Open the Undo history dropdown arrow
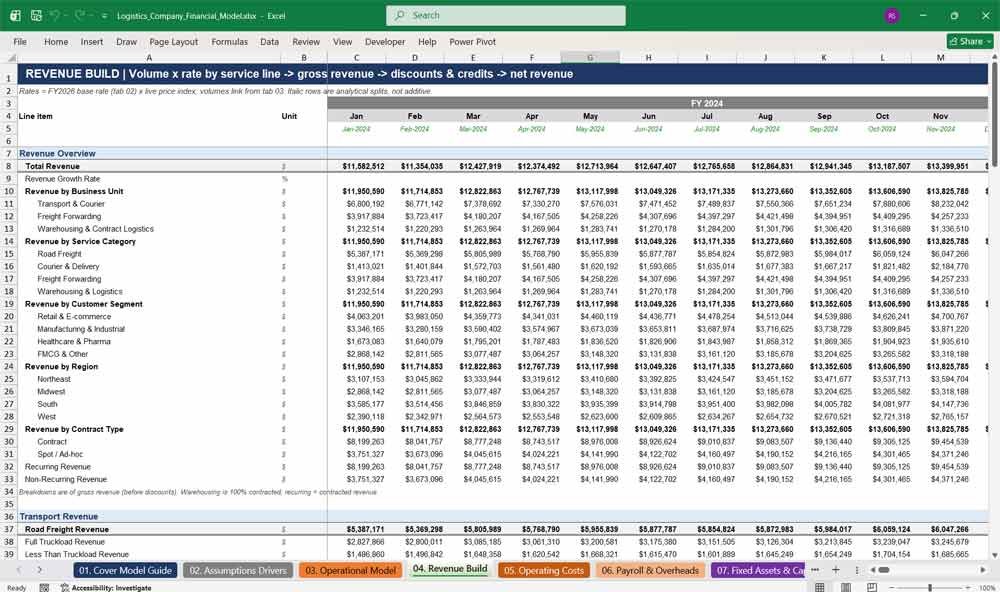 (66, 16)
